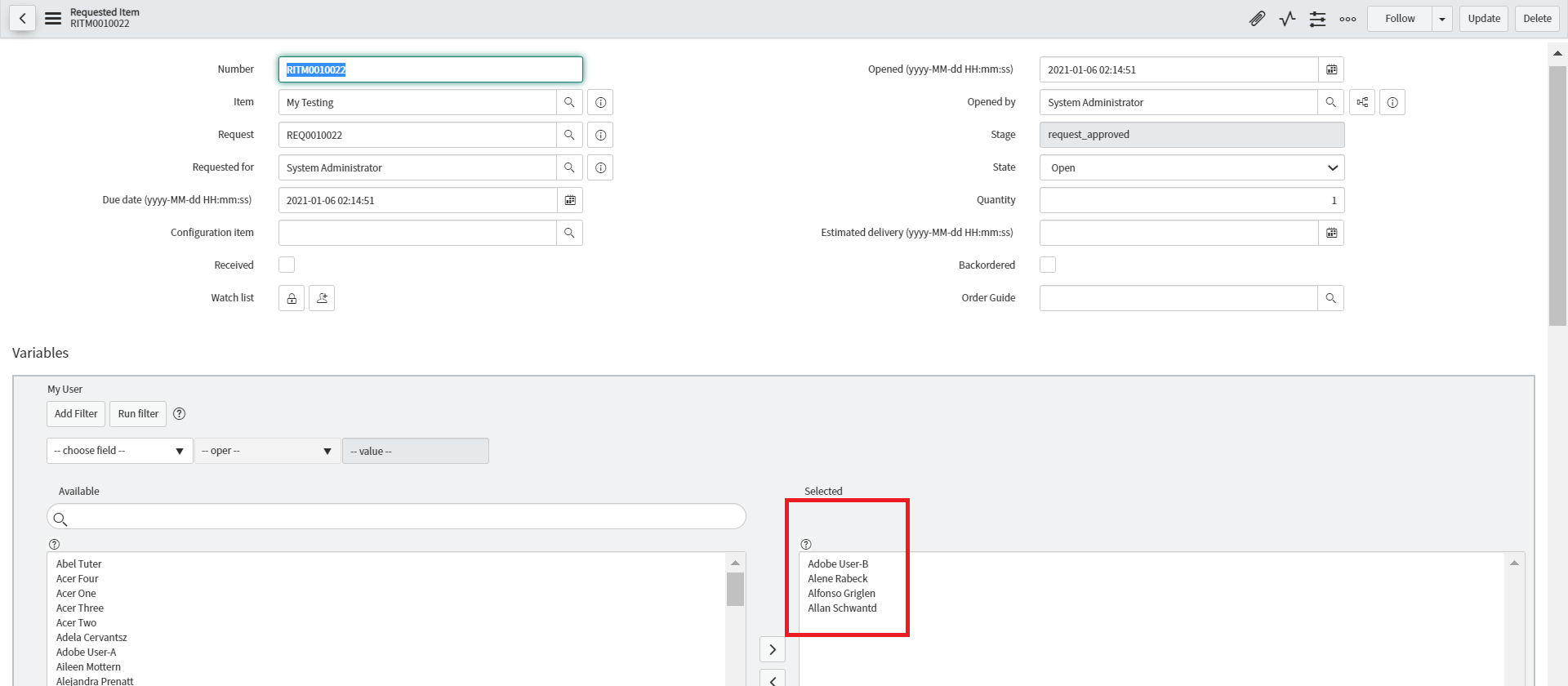Open the Opened date calendar picker
The image size is (1568, 686).
click(x=1331, y=69)
